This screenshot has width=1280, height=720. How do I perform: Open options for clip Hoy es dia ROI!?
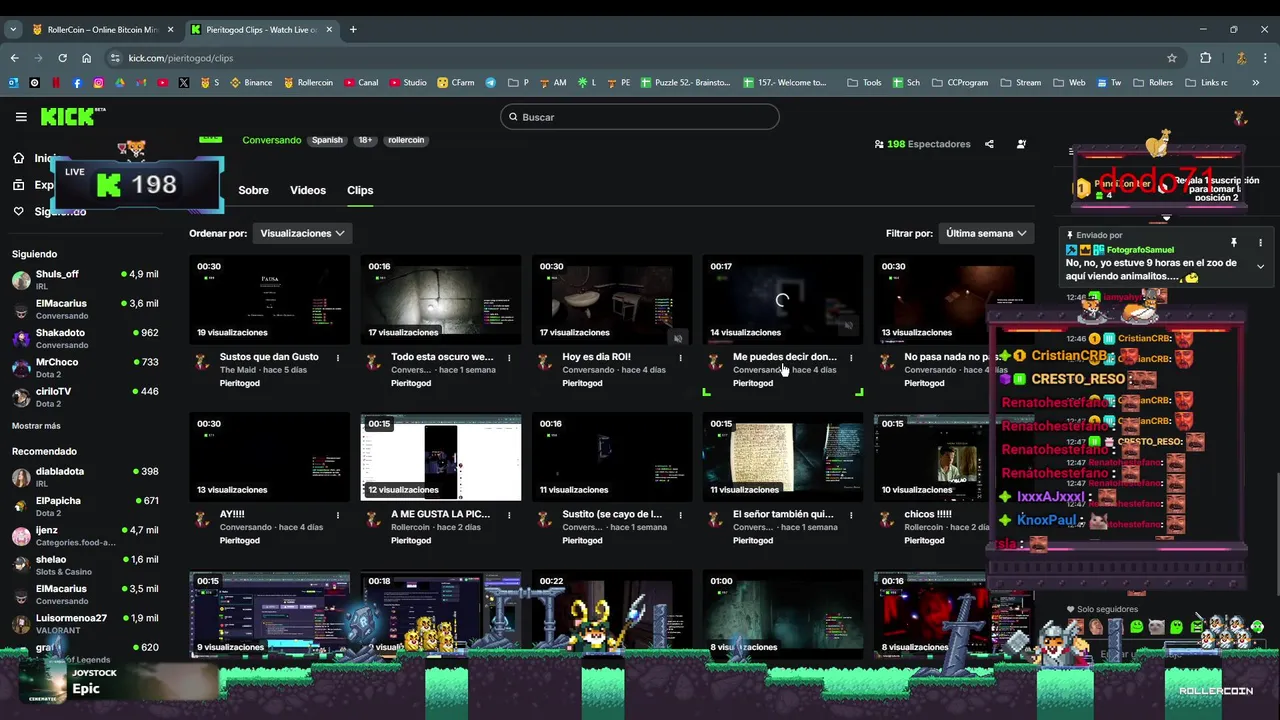tap(680, 357)
